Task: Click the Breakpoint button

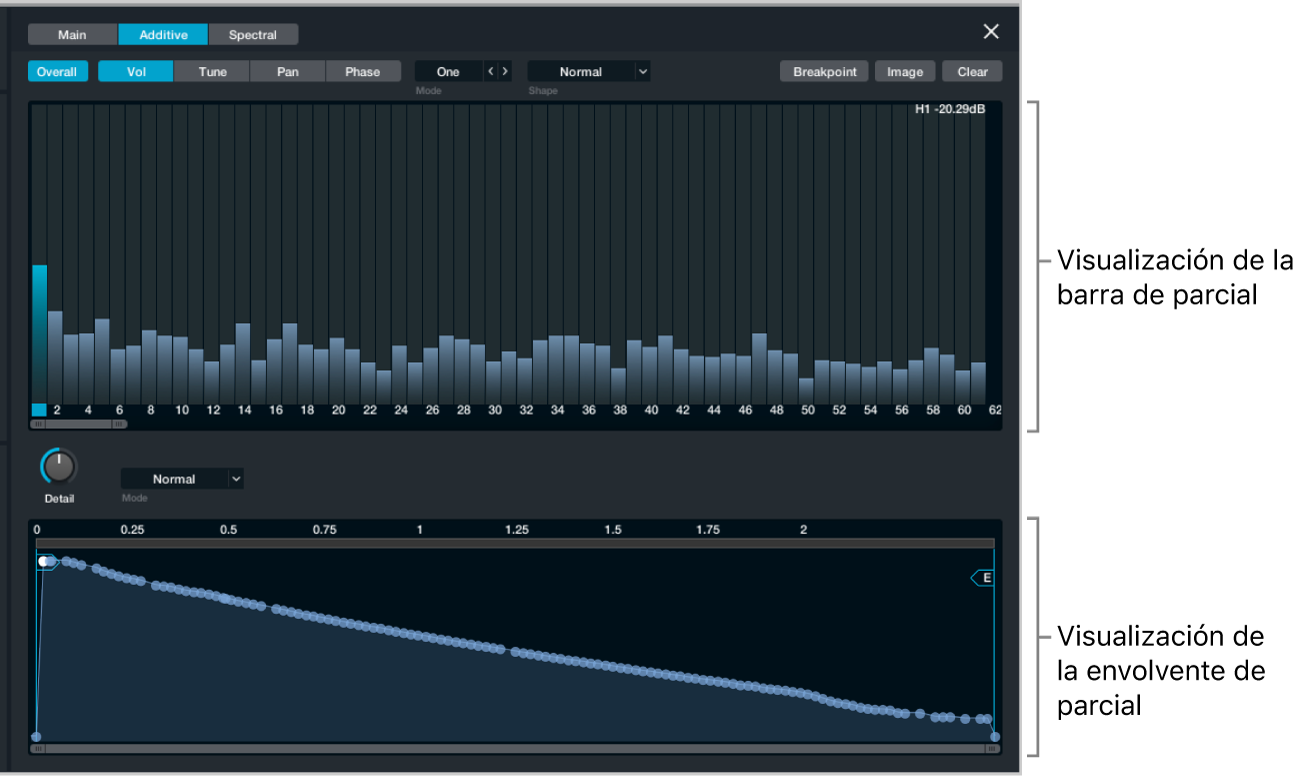Action: (825, 72)
